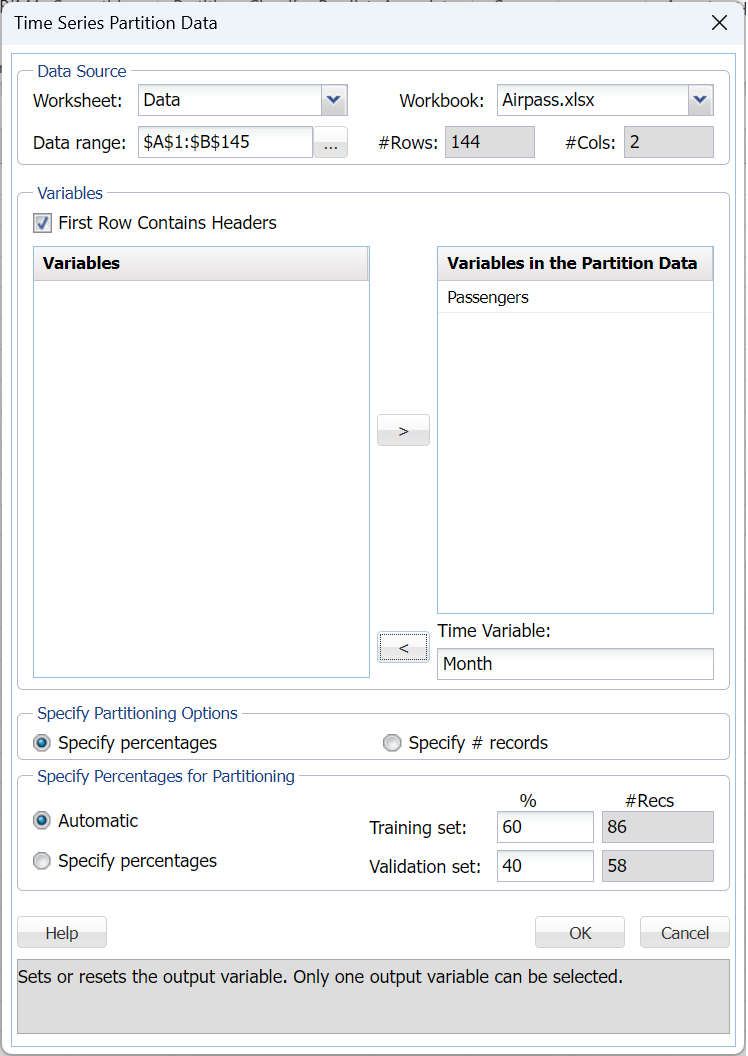The image size is (748, 1056).
Task: Open the Workbook dropdown arrow
Action: tap(700, 100)
